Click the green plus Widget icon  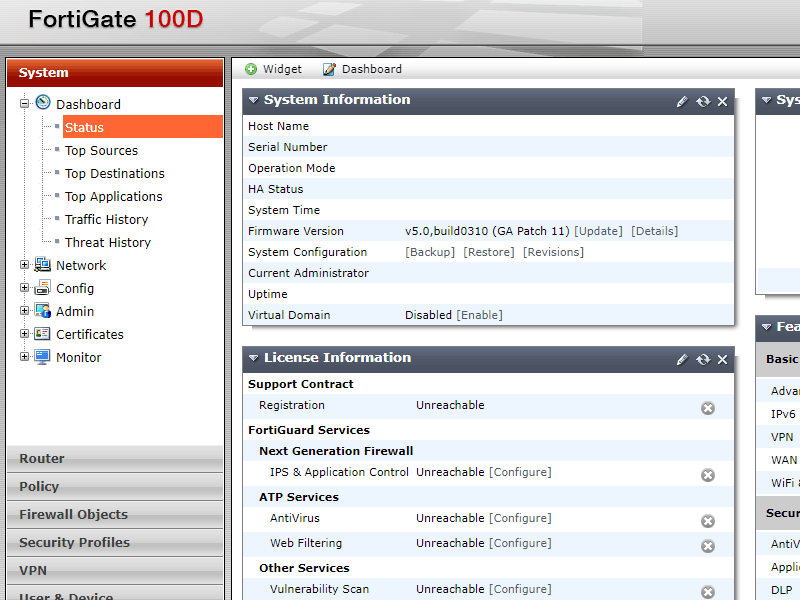(251, 69)
